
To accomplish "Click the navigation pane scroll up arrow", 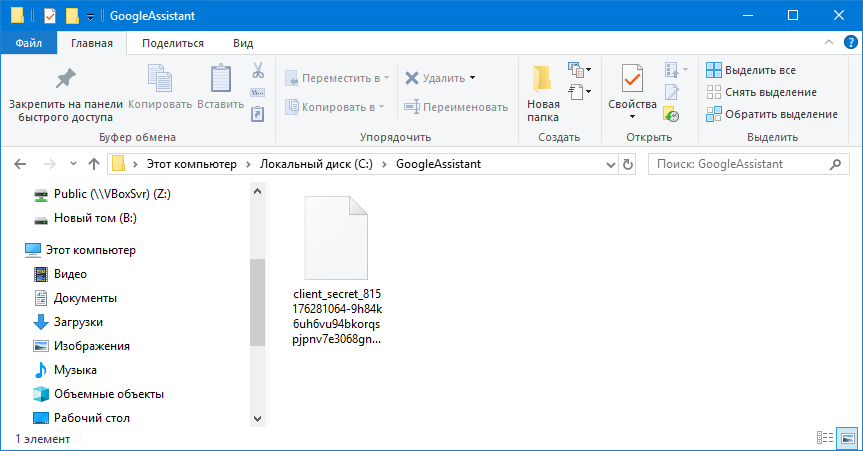I will [x=258, y=191].
